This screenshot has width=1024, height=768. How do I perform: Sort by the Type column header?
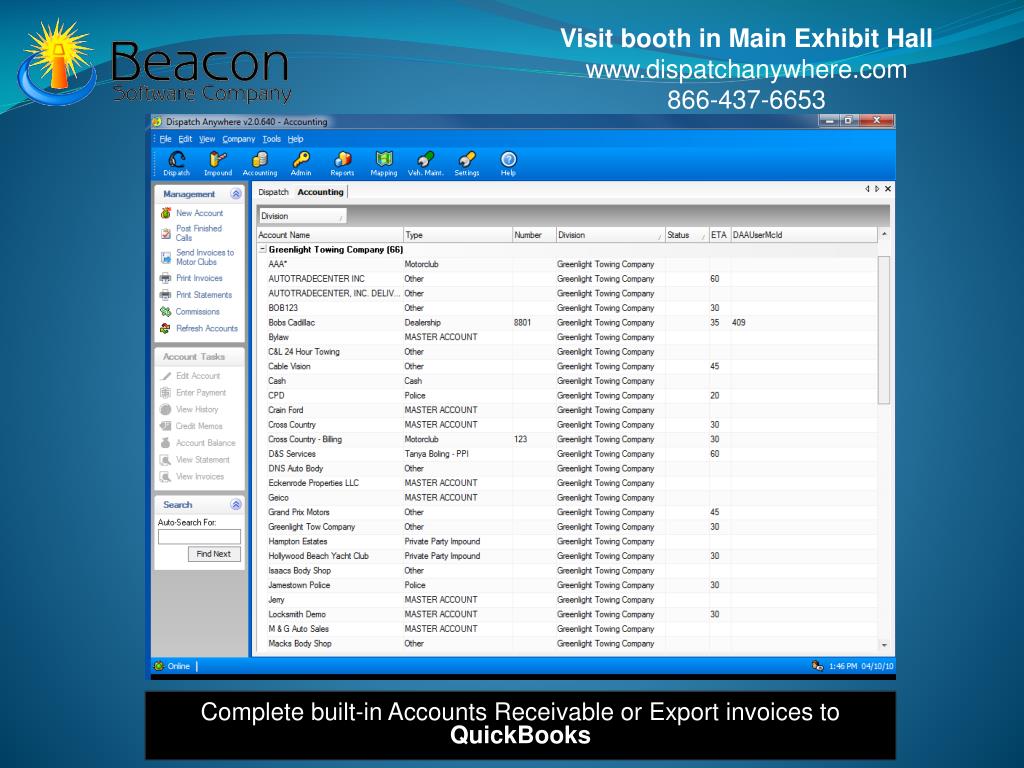[x=457, y=235]
